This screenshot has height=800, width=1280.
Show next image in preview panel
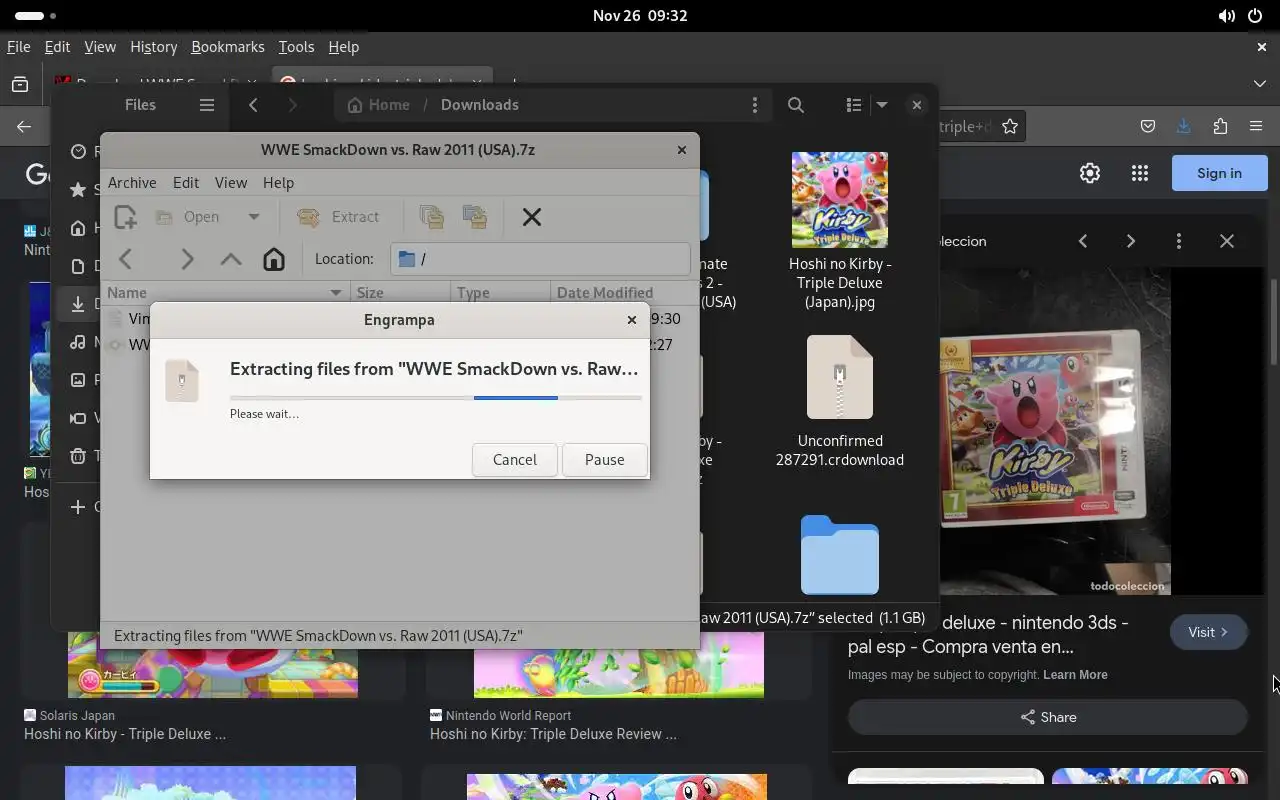click(1131, 241)
